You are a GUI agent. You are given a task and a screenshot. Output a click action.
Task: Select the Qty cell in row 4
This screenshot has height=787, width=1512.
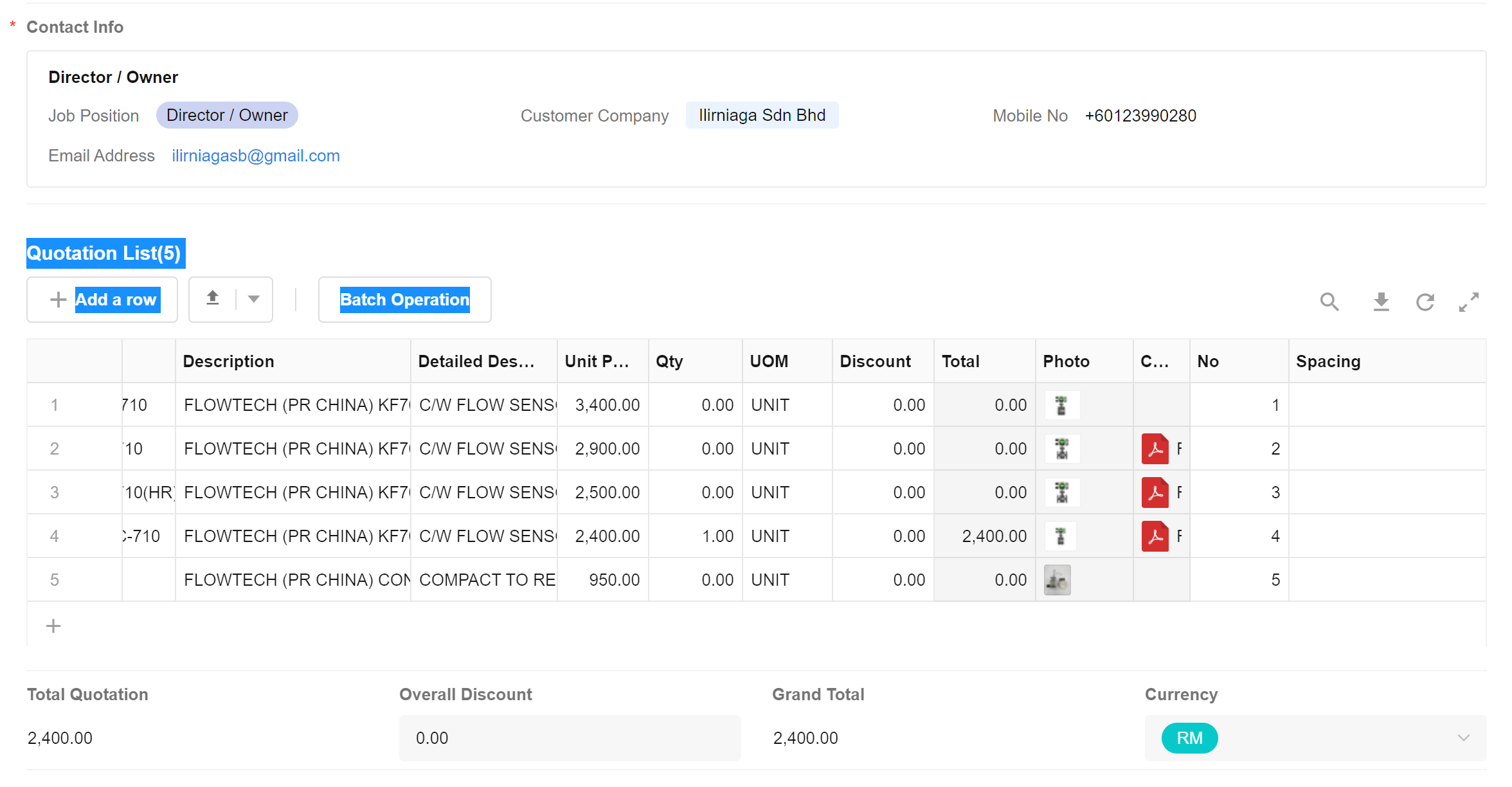(x=696, y=536)
